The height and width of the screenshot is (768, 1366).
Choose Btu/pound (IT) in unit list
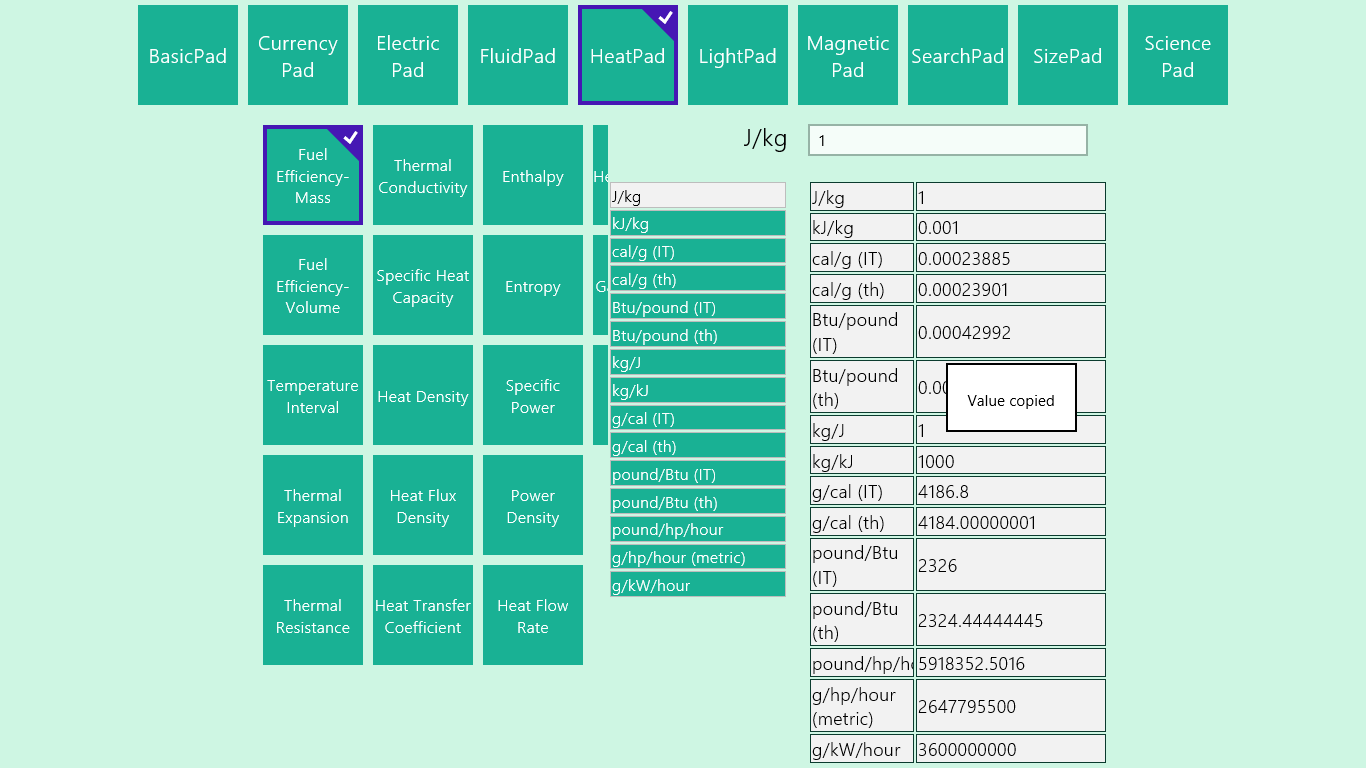click(697, 307)
